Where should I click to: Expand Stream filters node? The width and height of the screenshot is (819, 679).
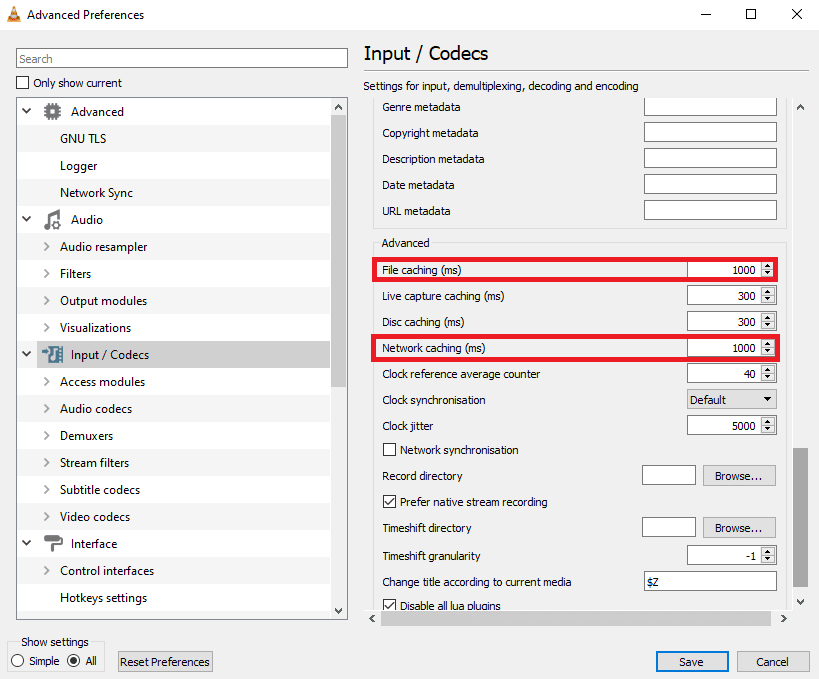tap(46, 463)
